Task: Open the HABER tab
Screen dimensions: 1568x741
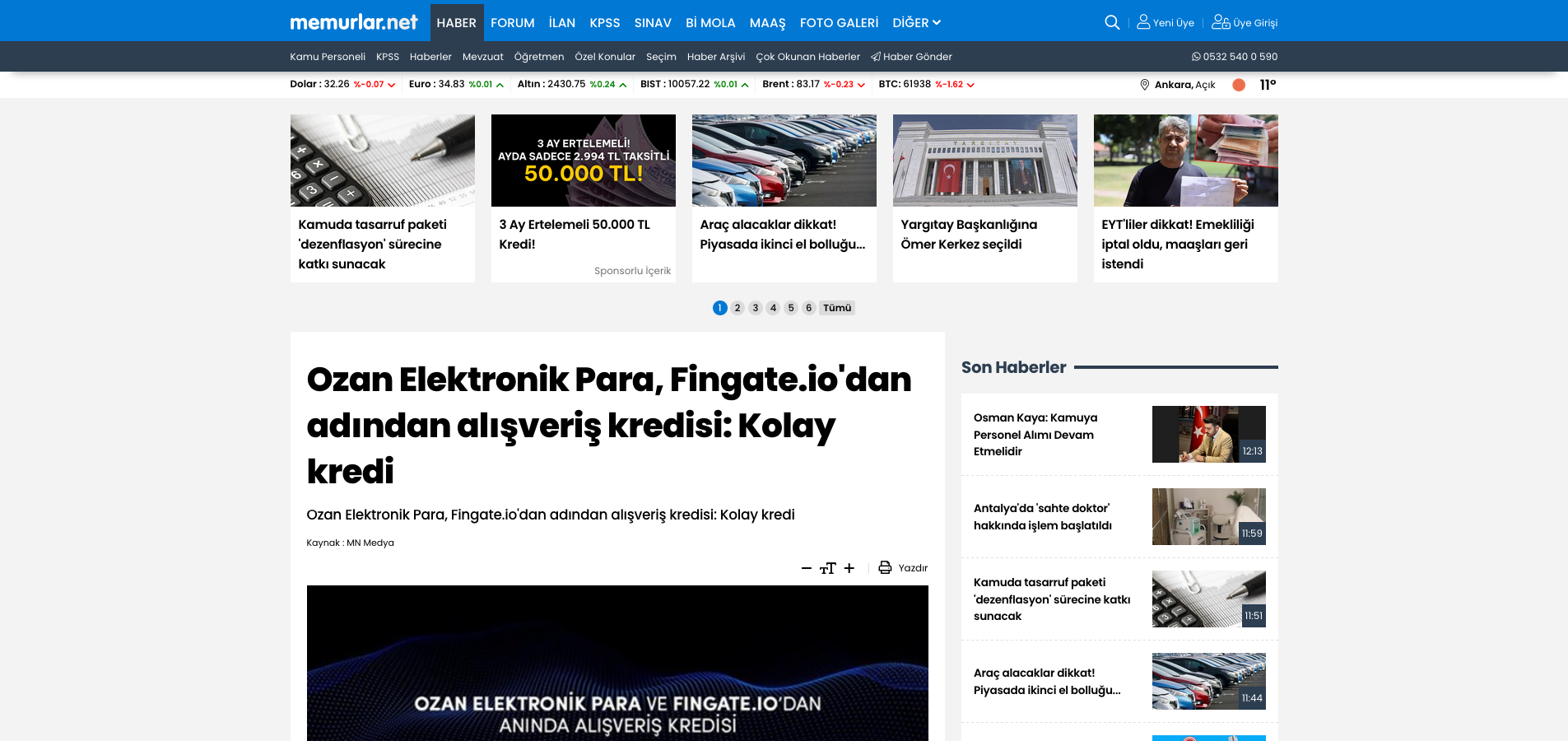Action: 457,23
